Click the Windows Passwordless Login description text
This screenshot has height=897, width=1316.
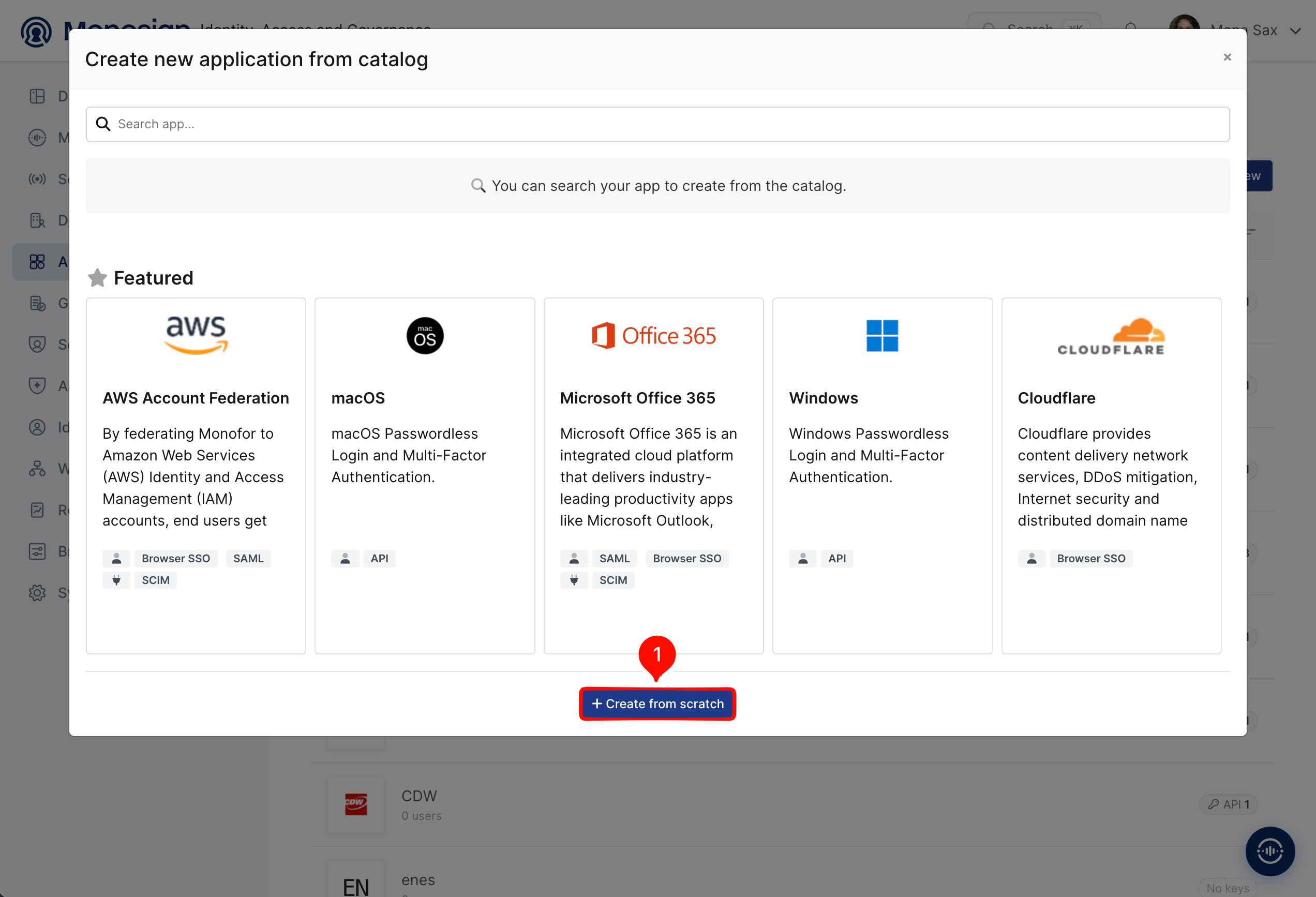point(869,455)
